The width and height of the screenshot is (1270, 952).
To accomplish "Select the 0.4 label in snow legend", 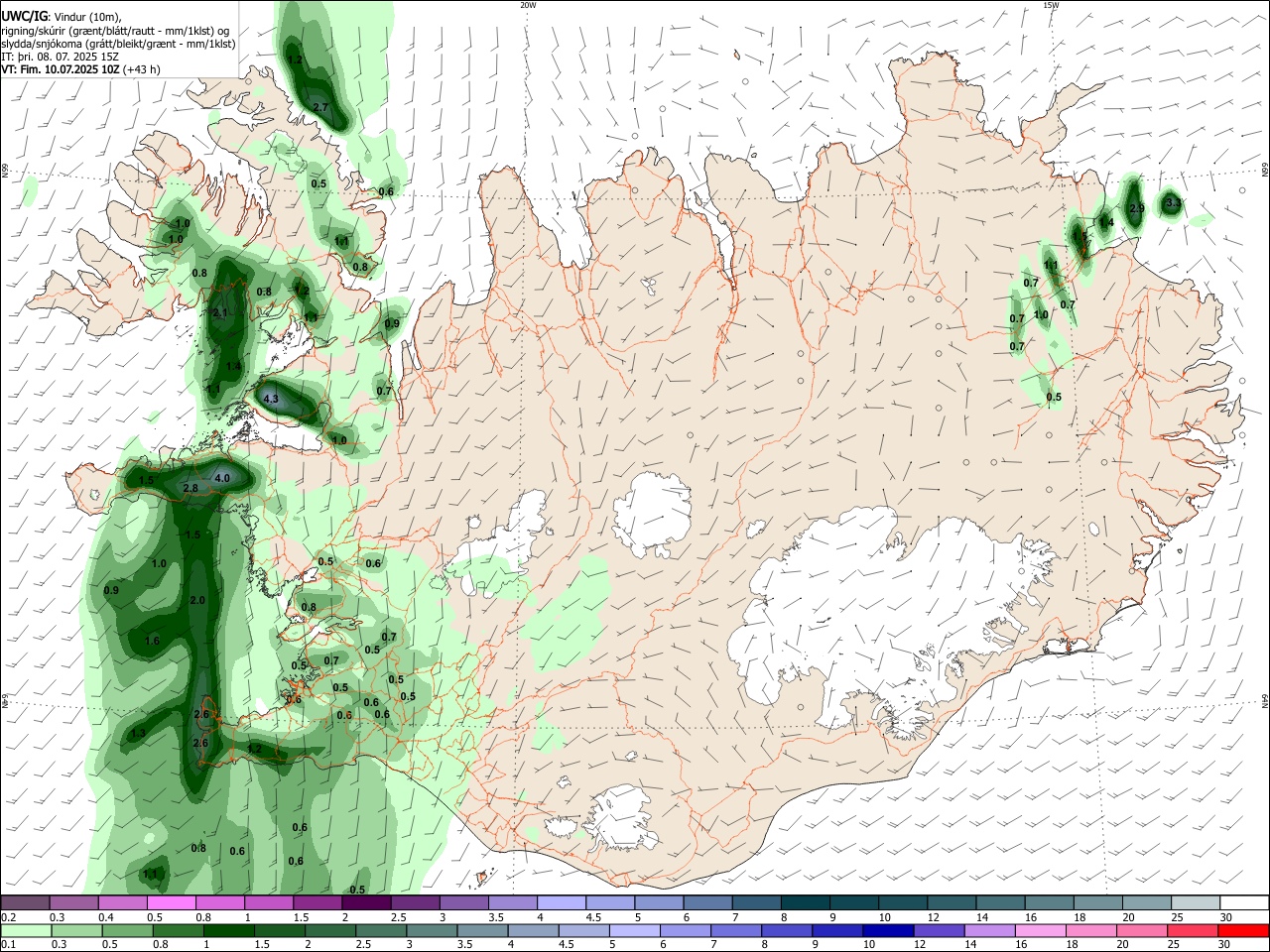I will point(105,917).
